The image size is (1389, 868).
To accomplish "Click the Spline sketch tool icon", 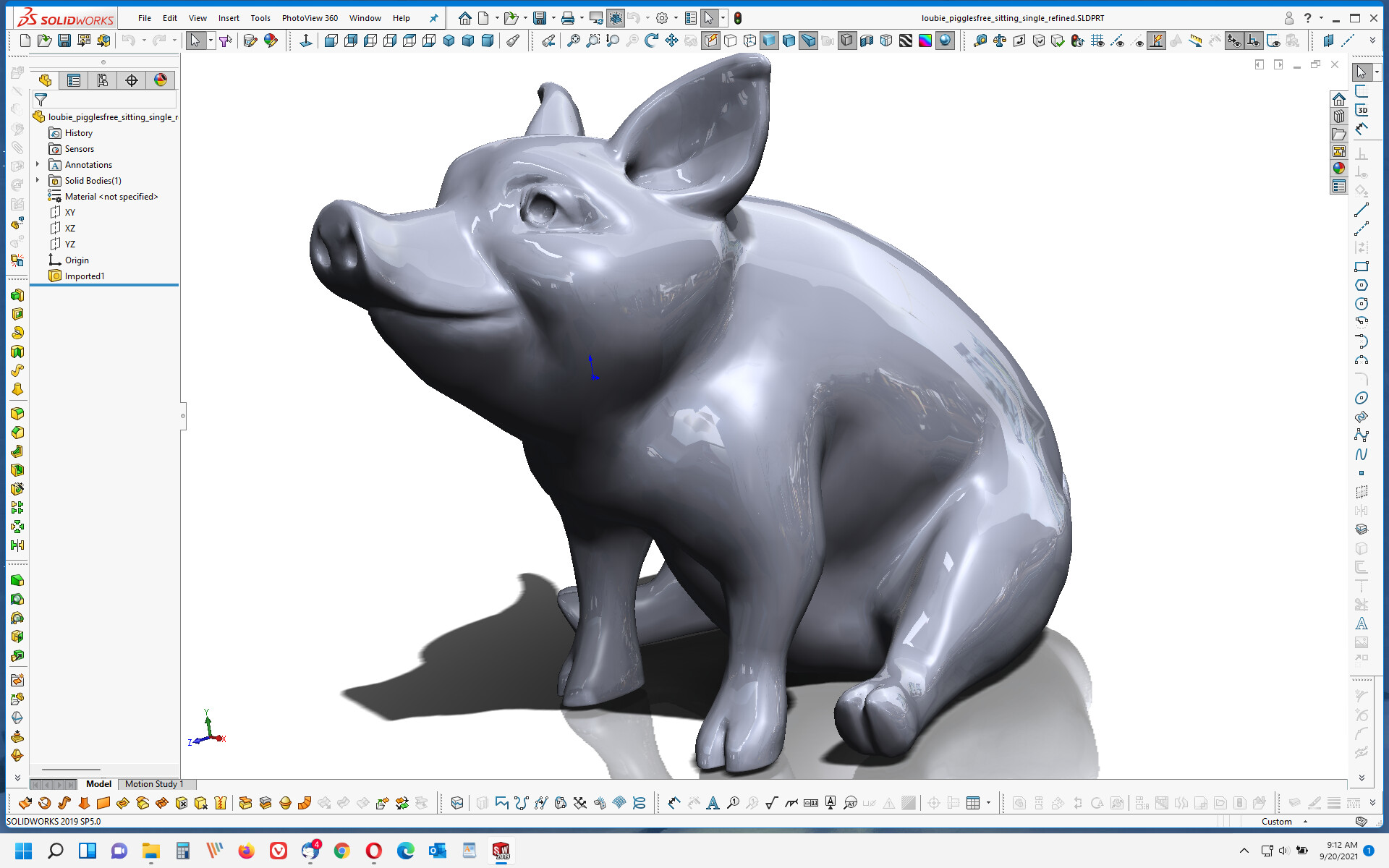I will [1362, 454].
